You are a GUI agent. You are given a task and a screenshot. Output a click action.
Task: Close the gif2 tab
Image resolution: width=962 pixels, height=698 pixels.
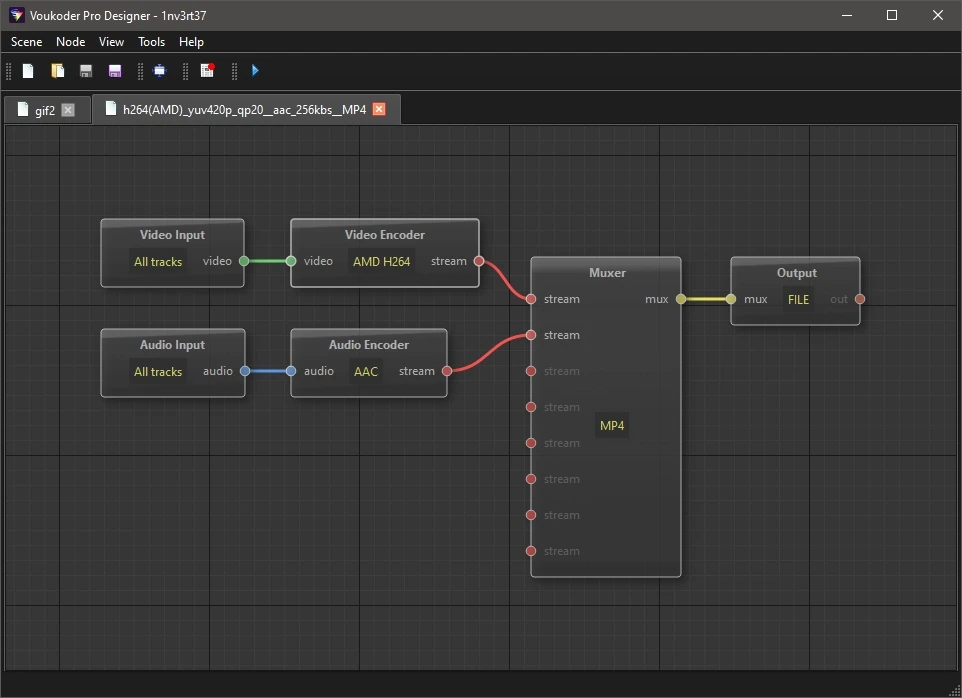pyautogui.click(x=68, y=110)
